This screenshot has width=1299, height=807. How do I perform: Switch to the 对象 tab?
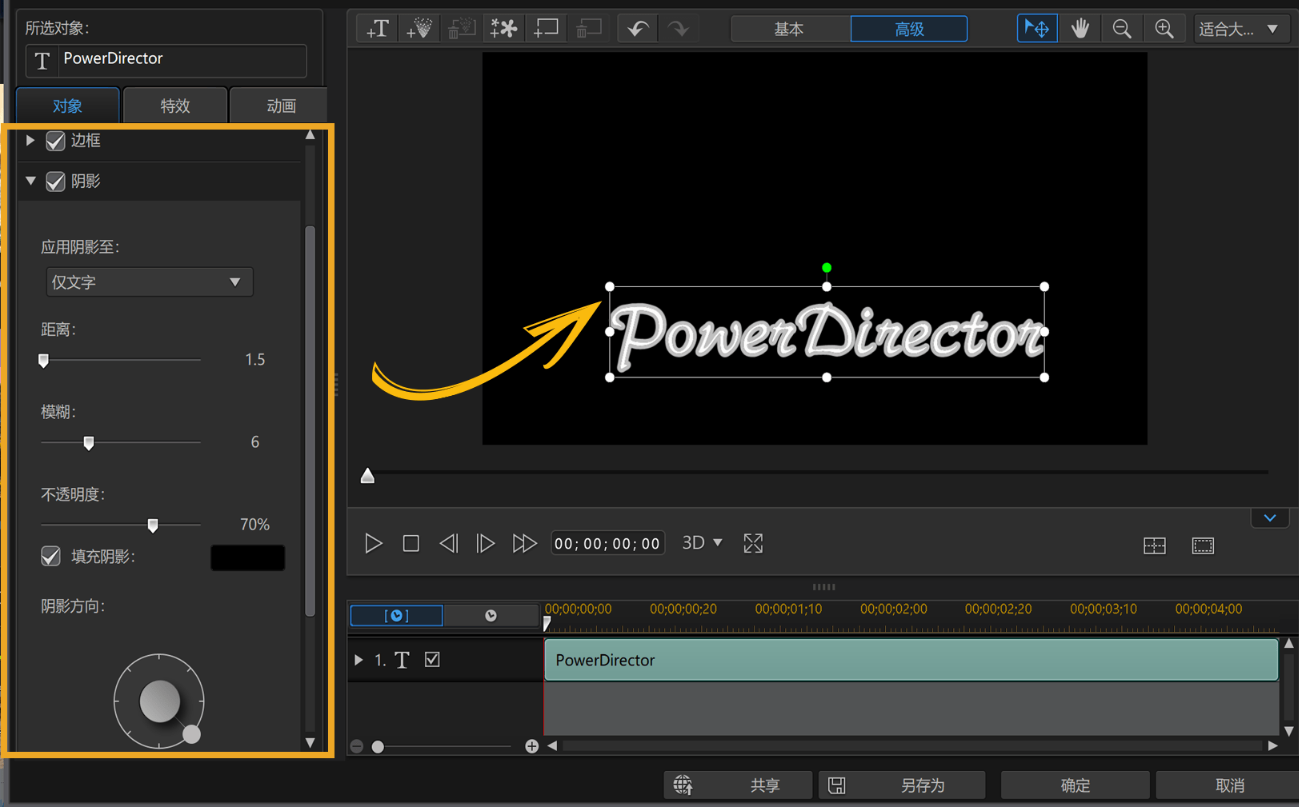pos(68,105)
